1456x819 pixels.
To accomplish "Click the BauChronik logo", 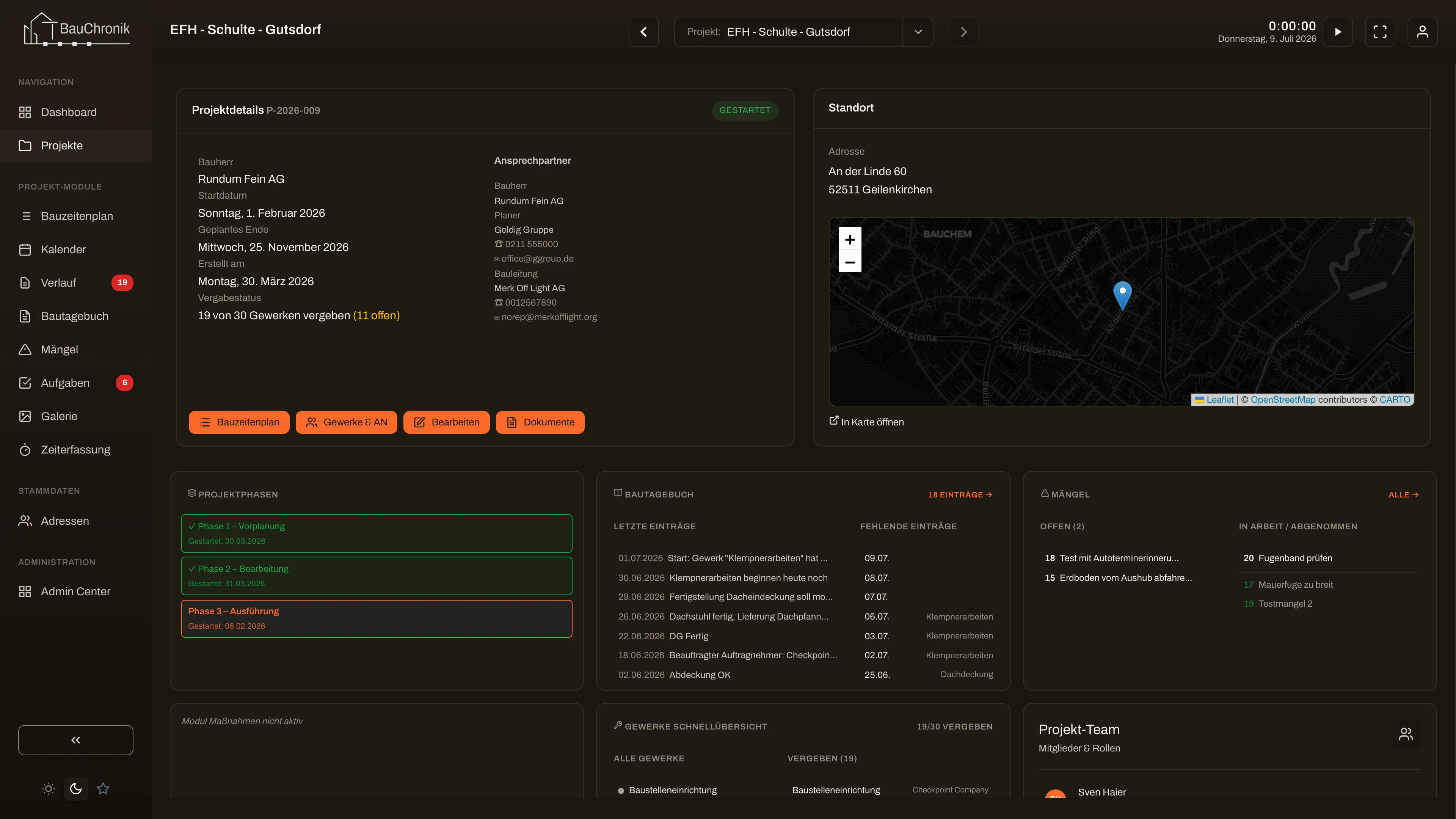I will point(77,29).
